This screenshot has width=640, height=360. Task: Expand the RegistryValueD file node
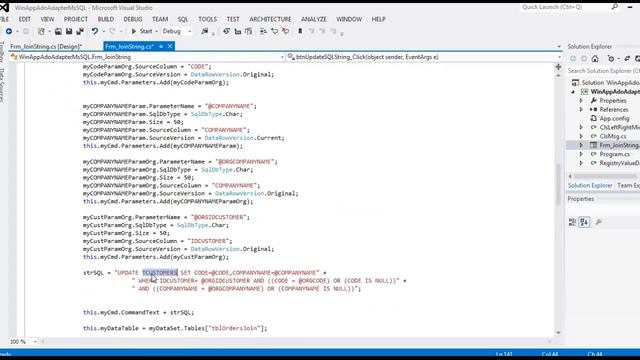click(581, 163)
